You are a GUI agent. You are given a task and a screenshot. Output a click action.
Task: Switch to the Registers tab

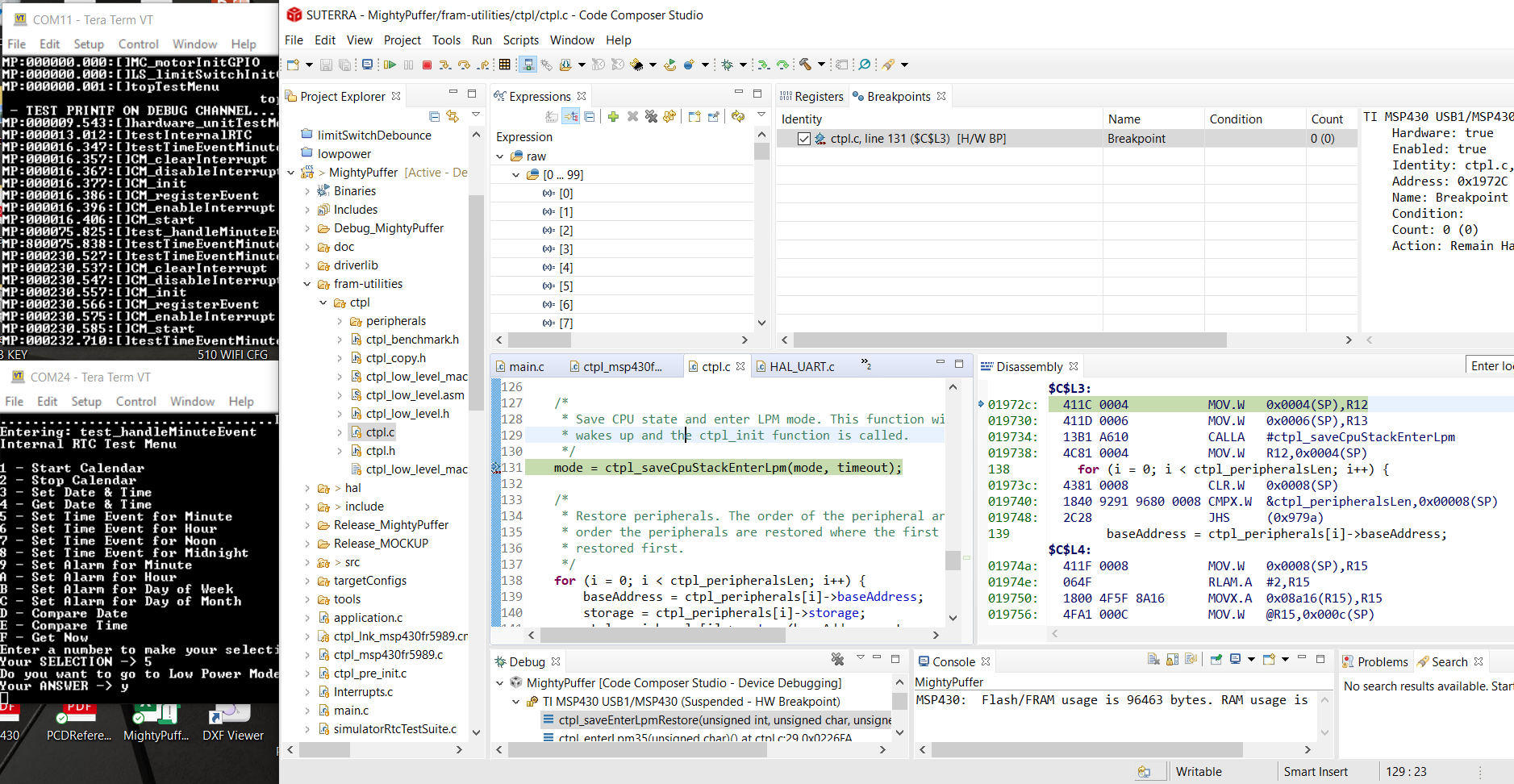click(812, 97)
